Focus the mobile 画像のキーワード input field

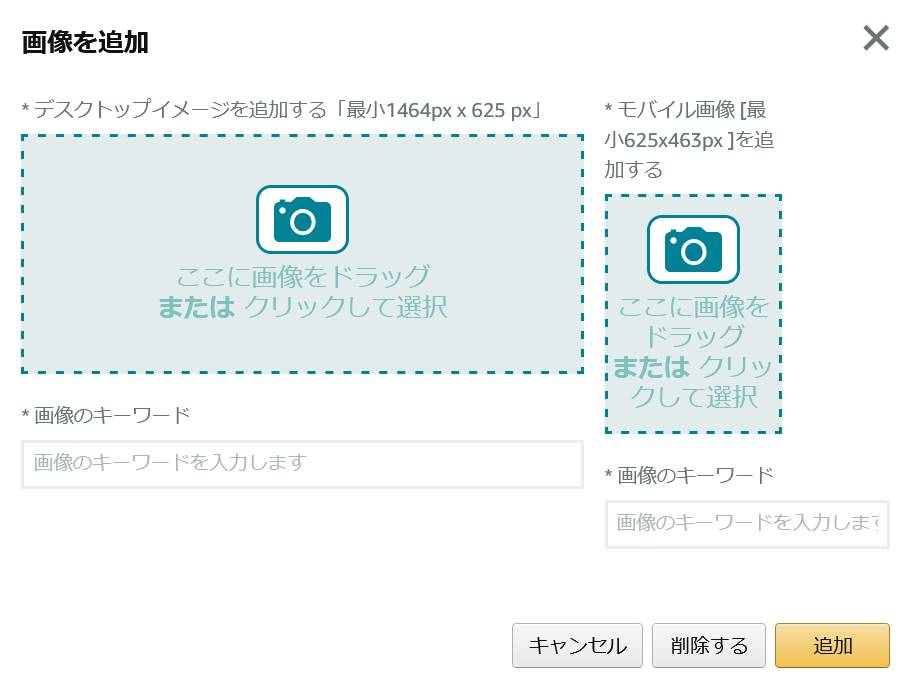coord(747,524)
